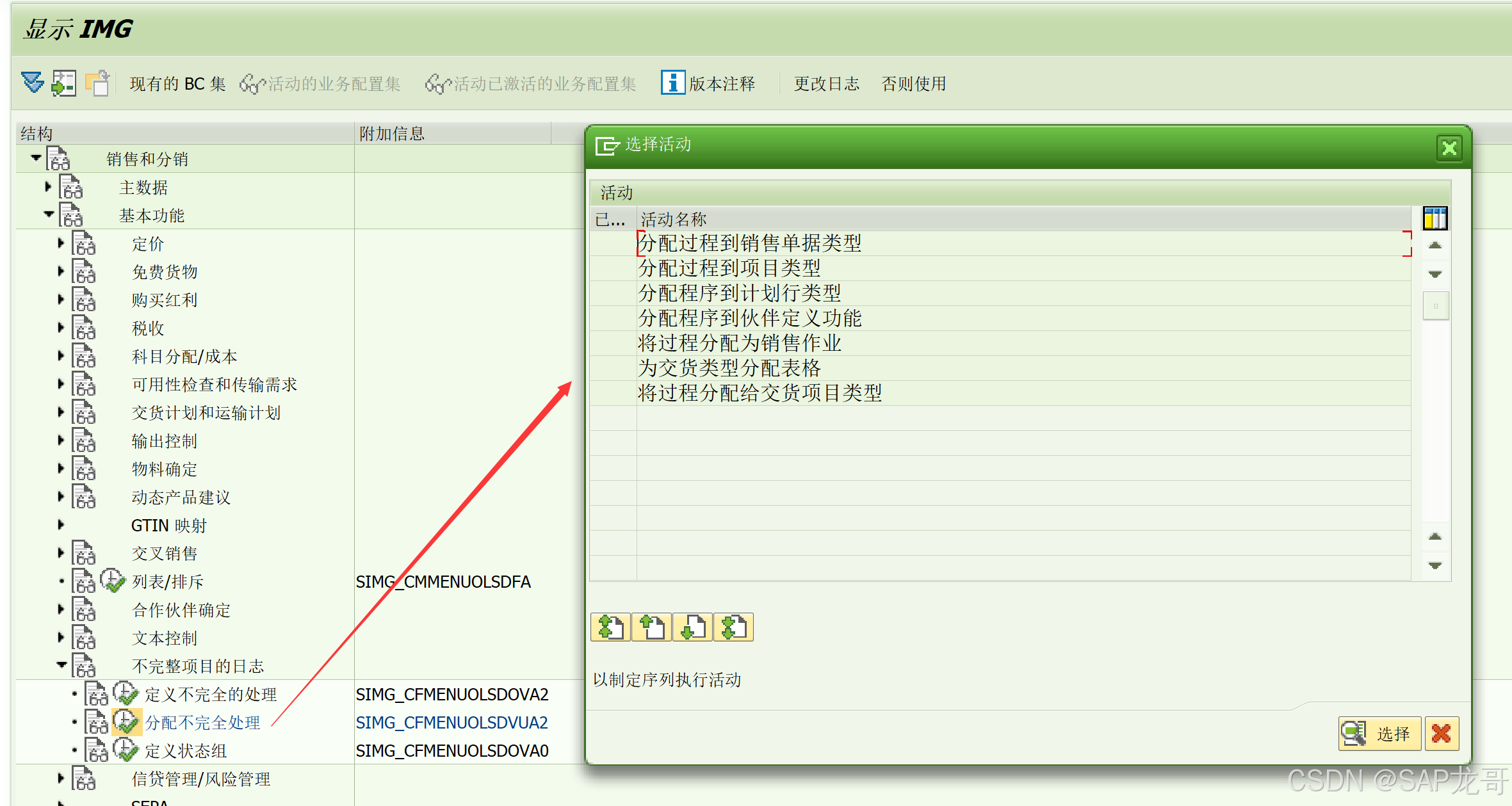Click the position-on-activity toolbar icon

[x=63, y=83]
